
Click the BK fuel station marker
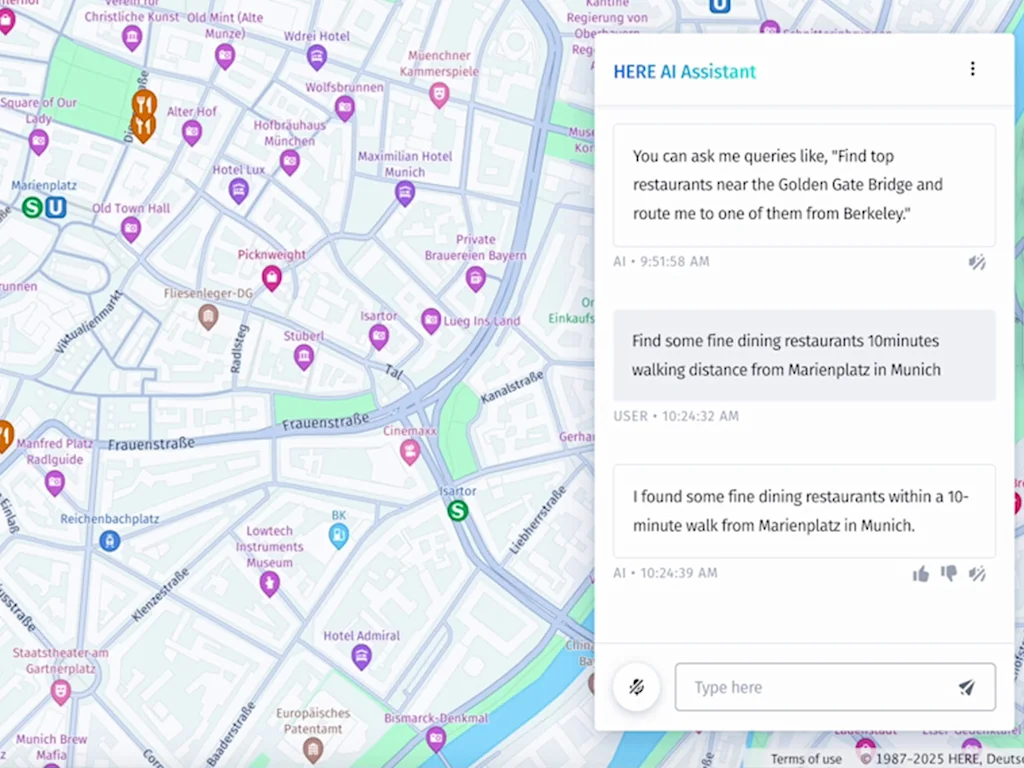339,536
